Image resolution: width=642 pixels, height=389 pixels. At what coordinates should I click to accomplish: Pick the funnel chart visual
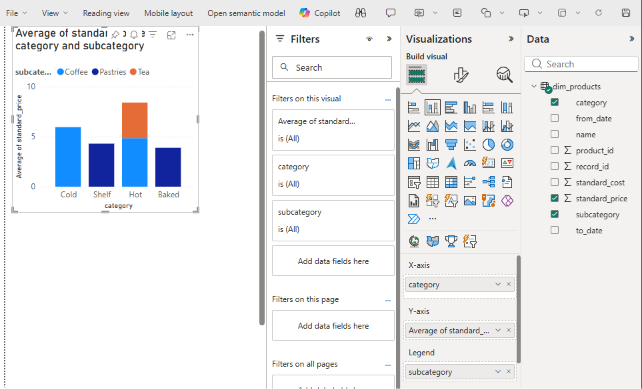[451, 145]
